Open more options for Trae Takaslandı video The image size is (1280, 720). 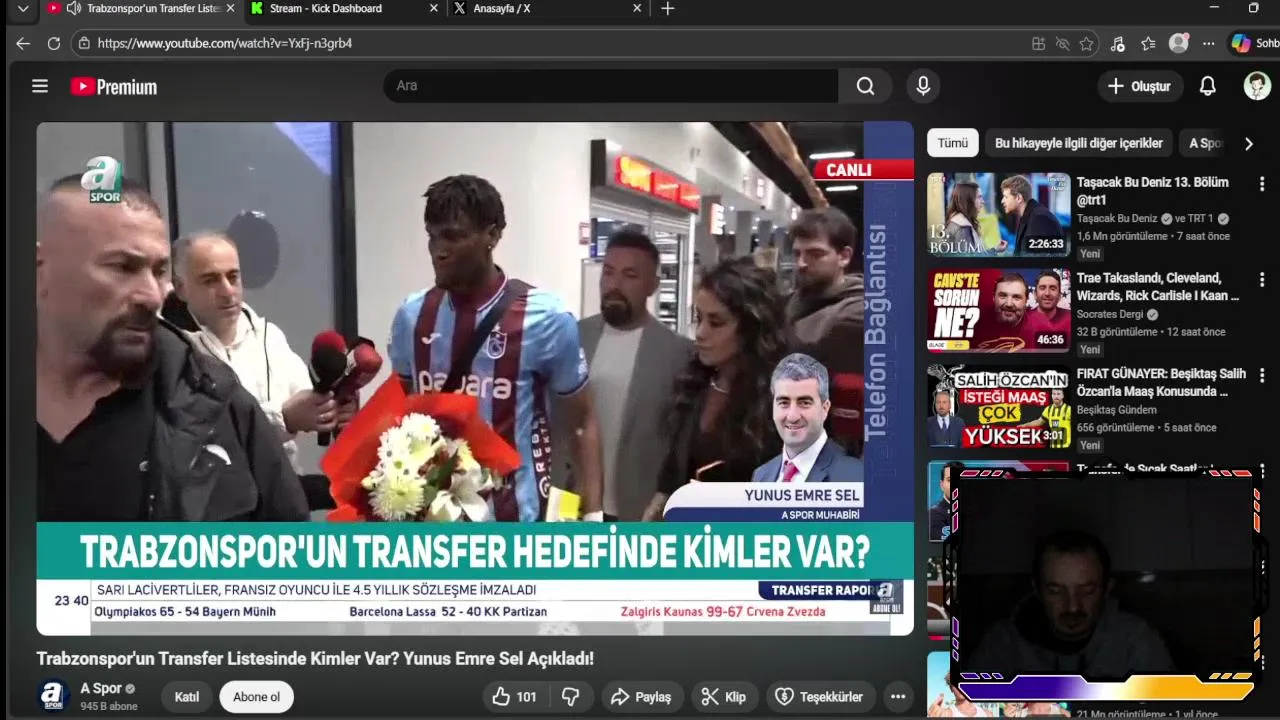[1262, 280]
